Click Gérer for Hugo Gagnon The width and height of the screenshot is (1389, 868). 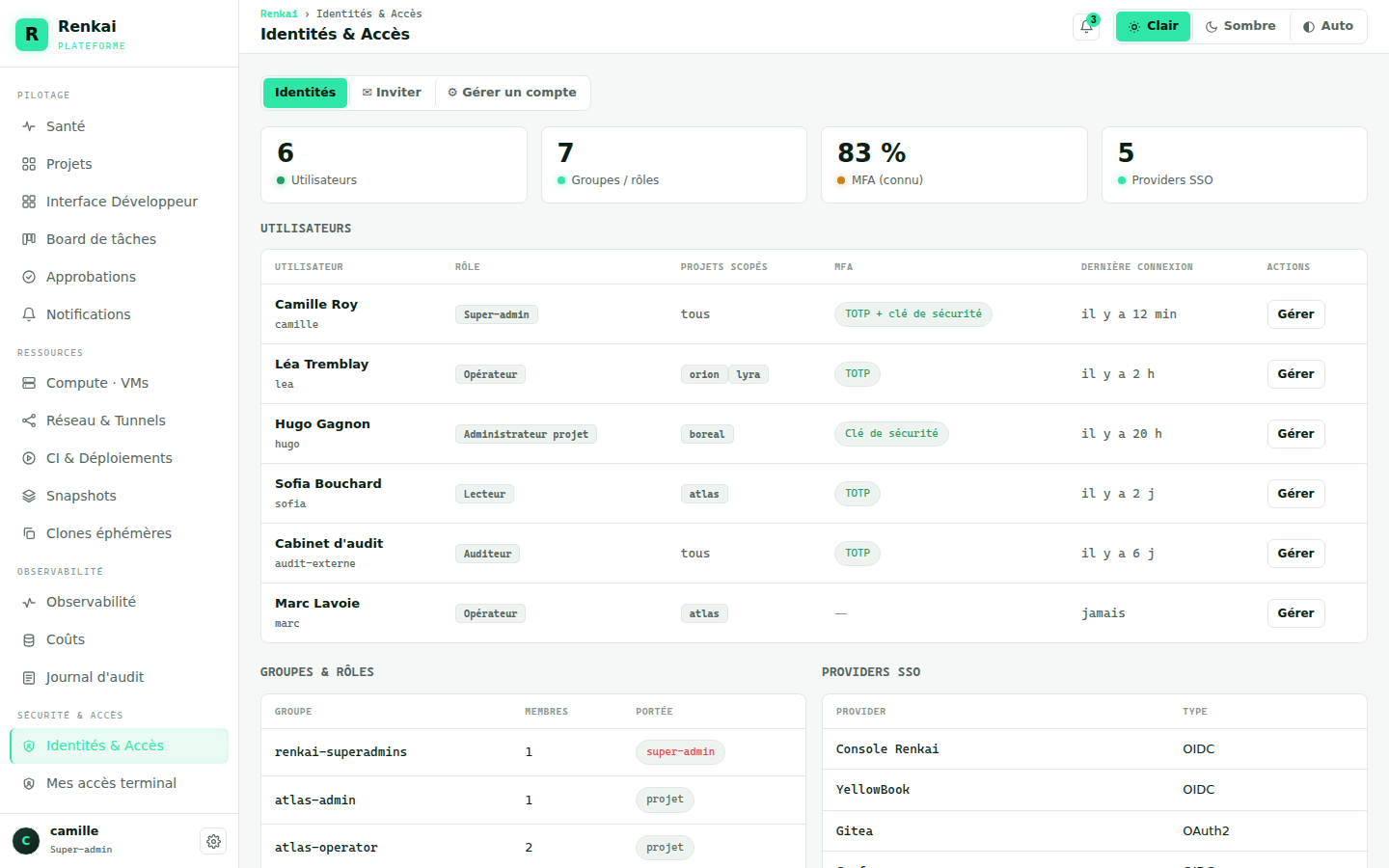(x=1295, y=434)
